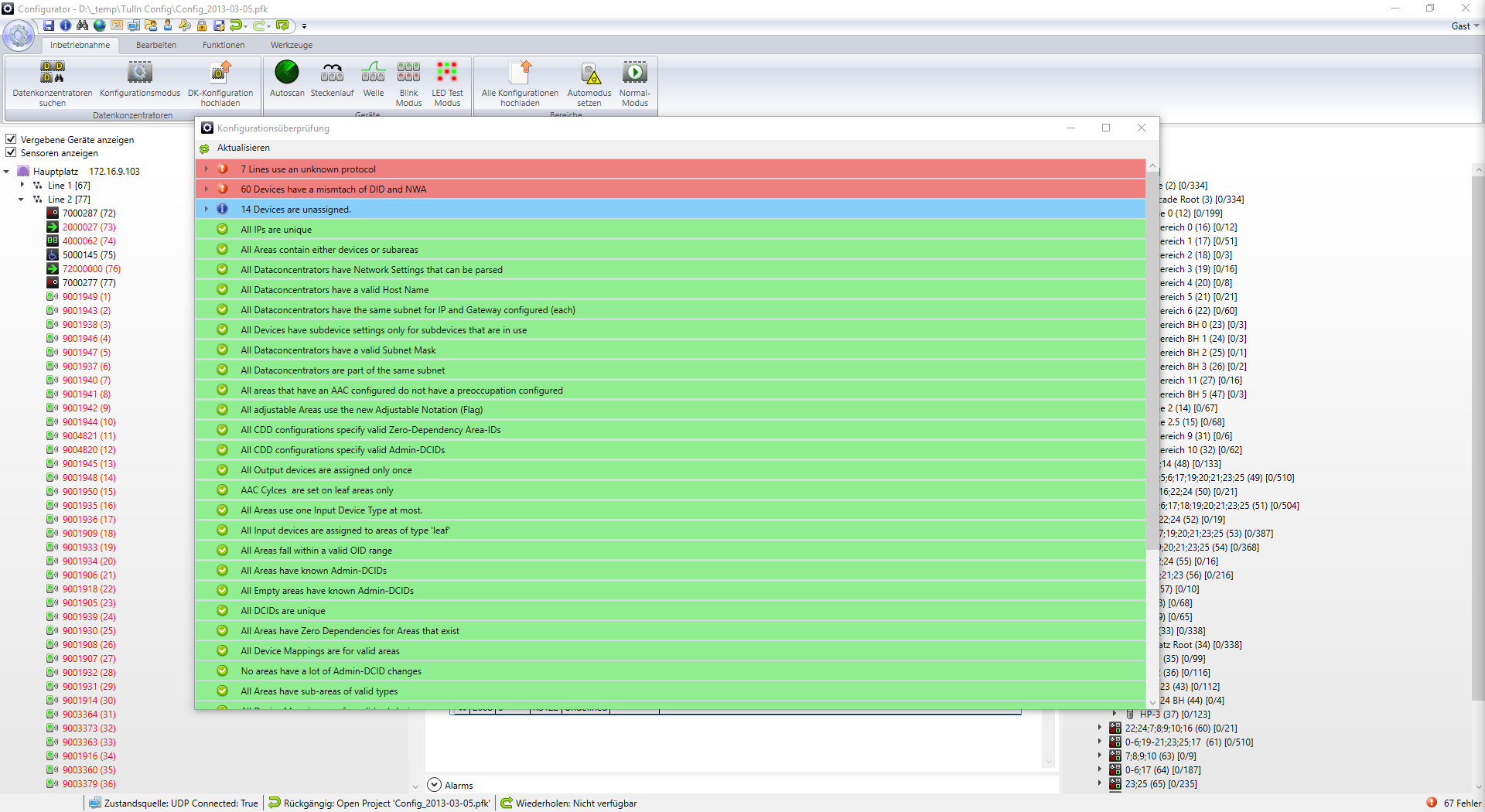The width and height of the screenshot is (1485, 812).
Task: Expand the Alarms section
Action: pyautogui.click(x=435, y=785)
